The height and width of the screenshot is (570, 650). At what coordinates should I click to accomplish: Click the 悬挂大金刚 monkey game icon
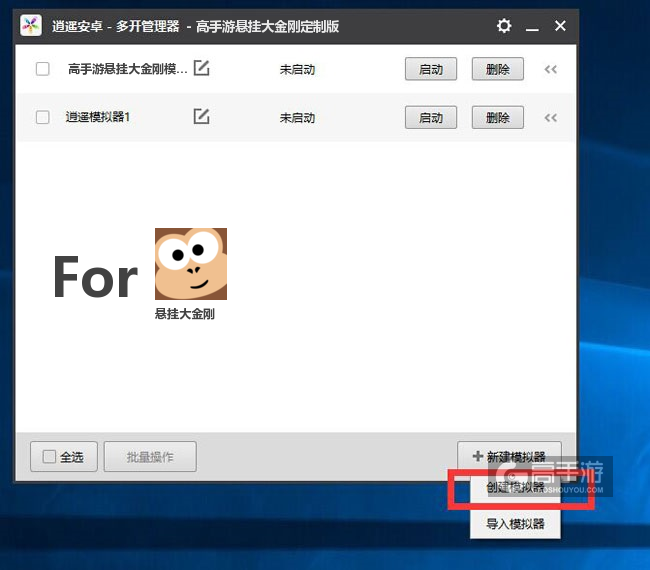190,264
